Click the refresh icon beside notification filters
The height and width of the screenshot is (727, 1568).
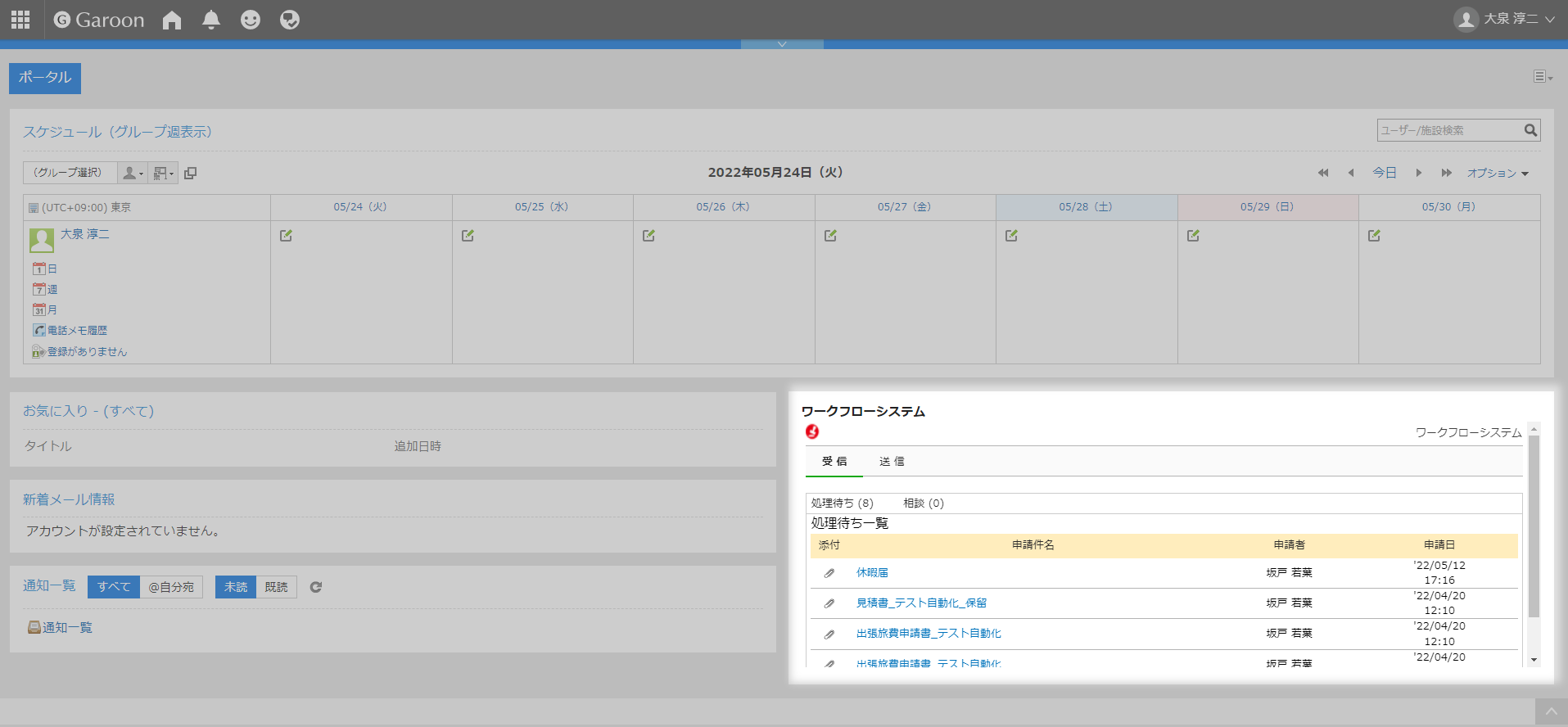coord(316,587)
